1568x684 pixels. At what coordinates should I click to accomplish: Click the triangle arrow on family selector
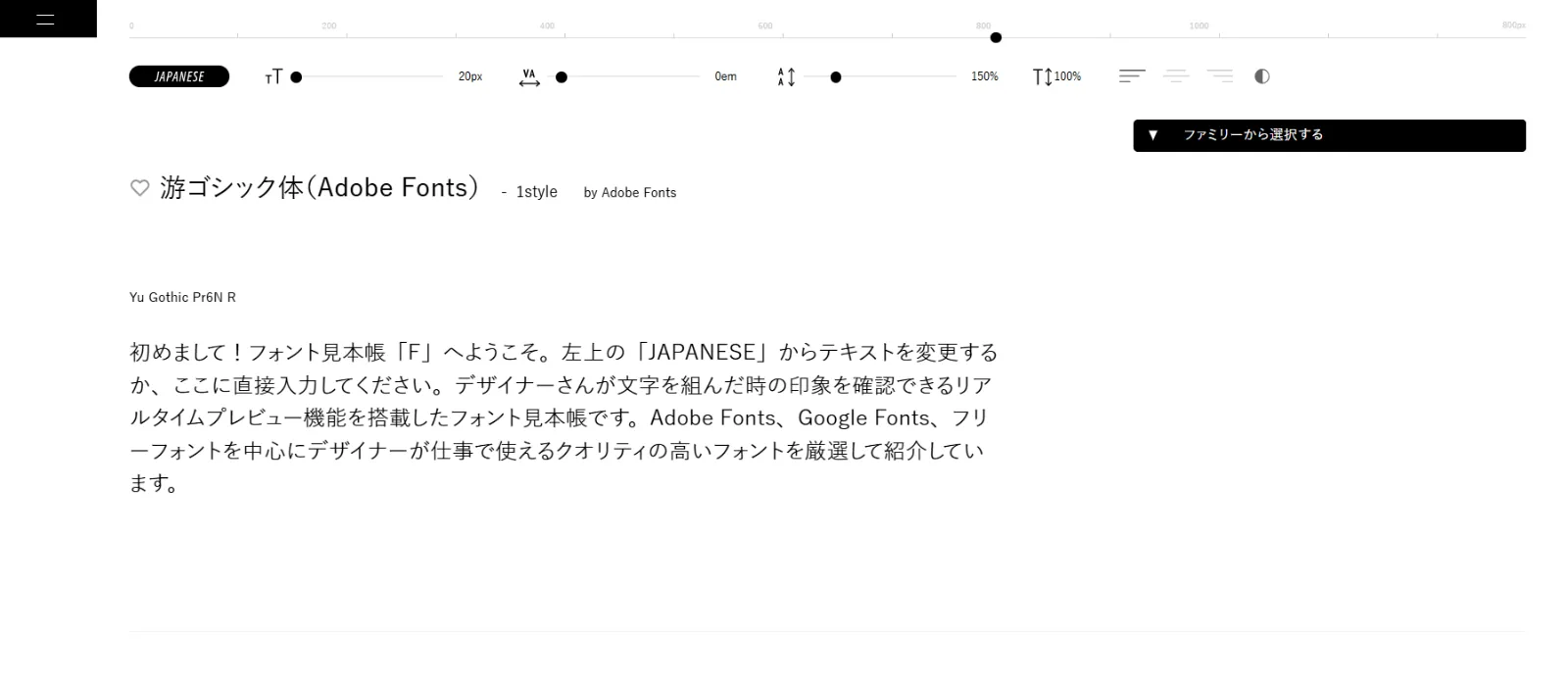pyautogui.click(x=1153, y=135)
